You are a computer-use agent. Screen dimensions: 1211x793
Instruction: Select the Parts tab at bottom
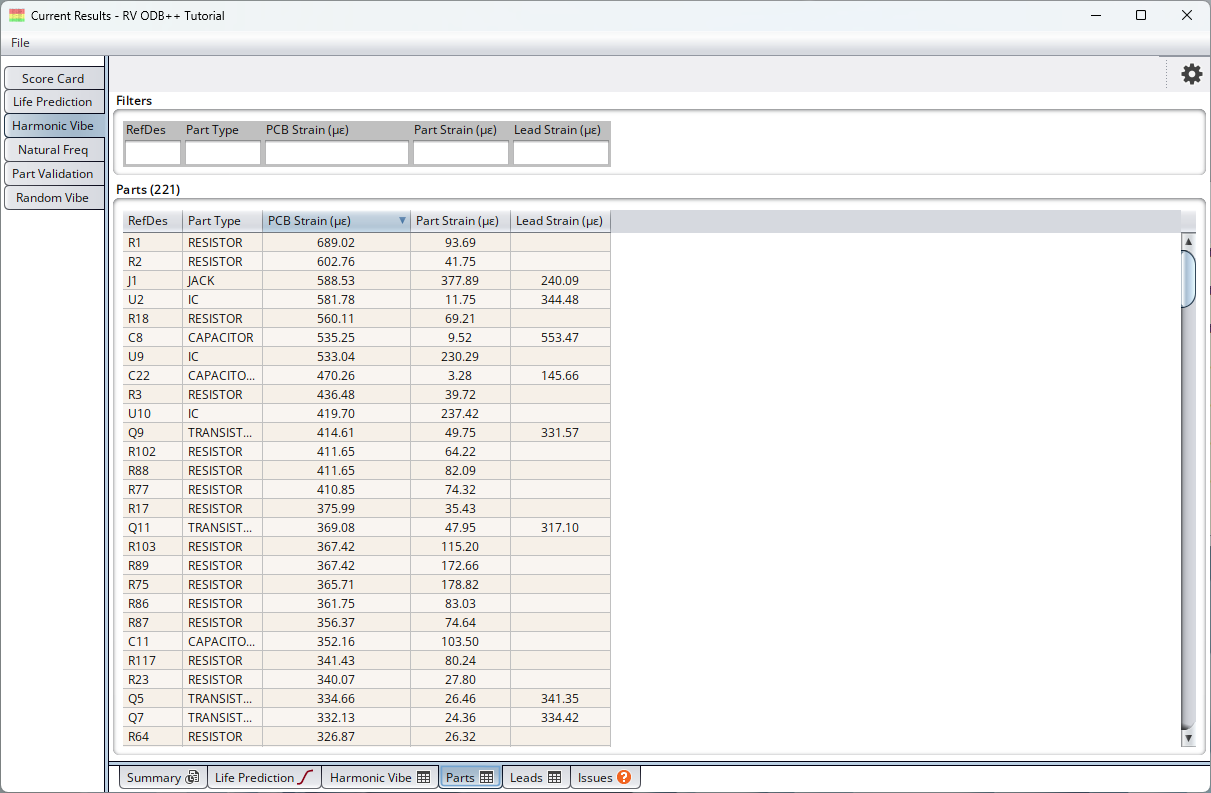coord(469,777)
